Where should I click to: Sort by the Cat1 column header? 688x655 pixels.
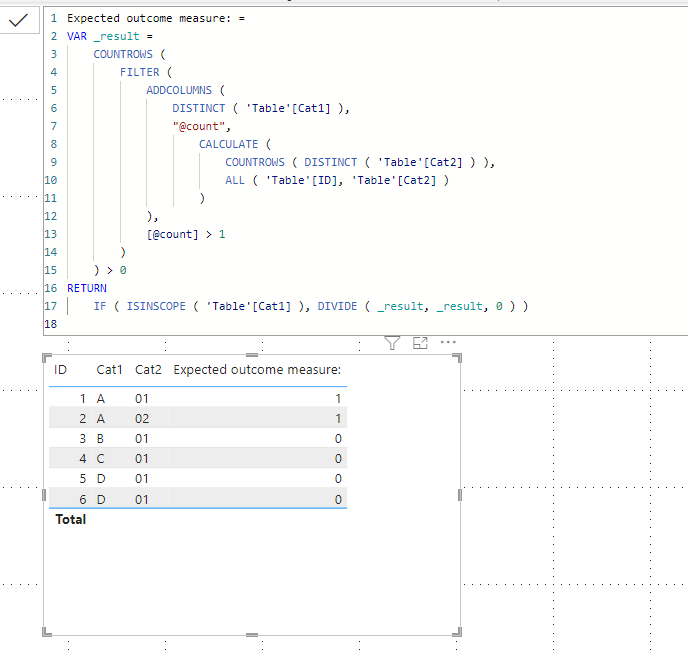[x=109, y=370]
